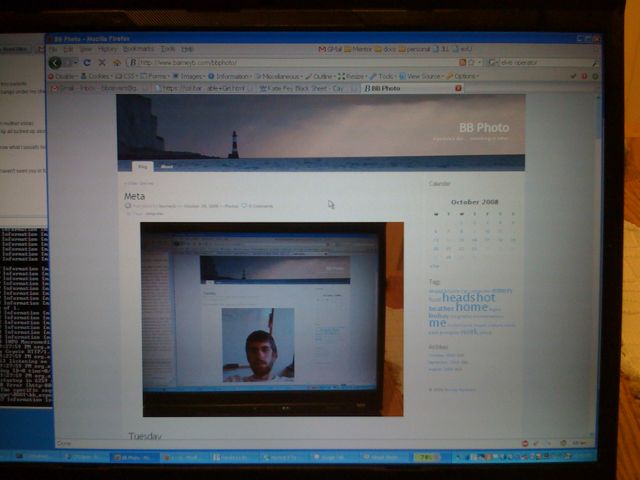Click the green battery indicator in taskbar
Viewport: 640px width, 480px height.
coord(427,458)
